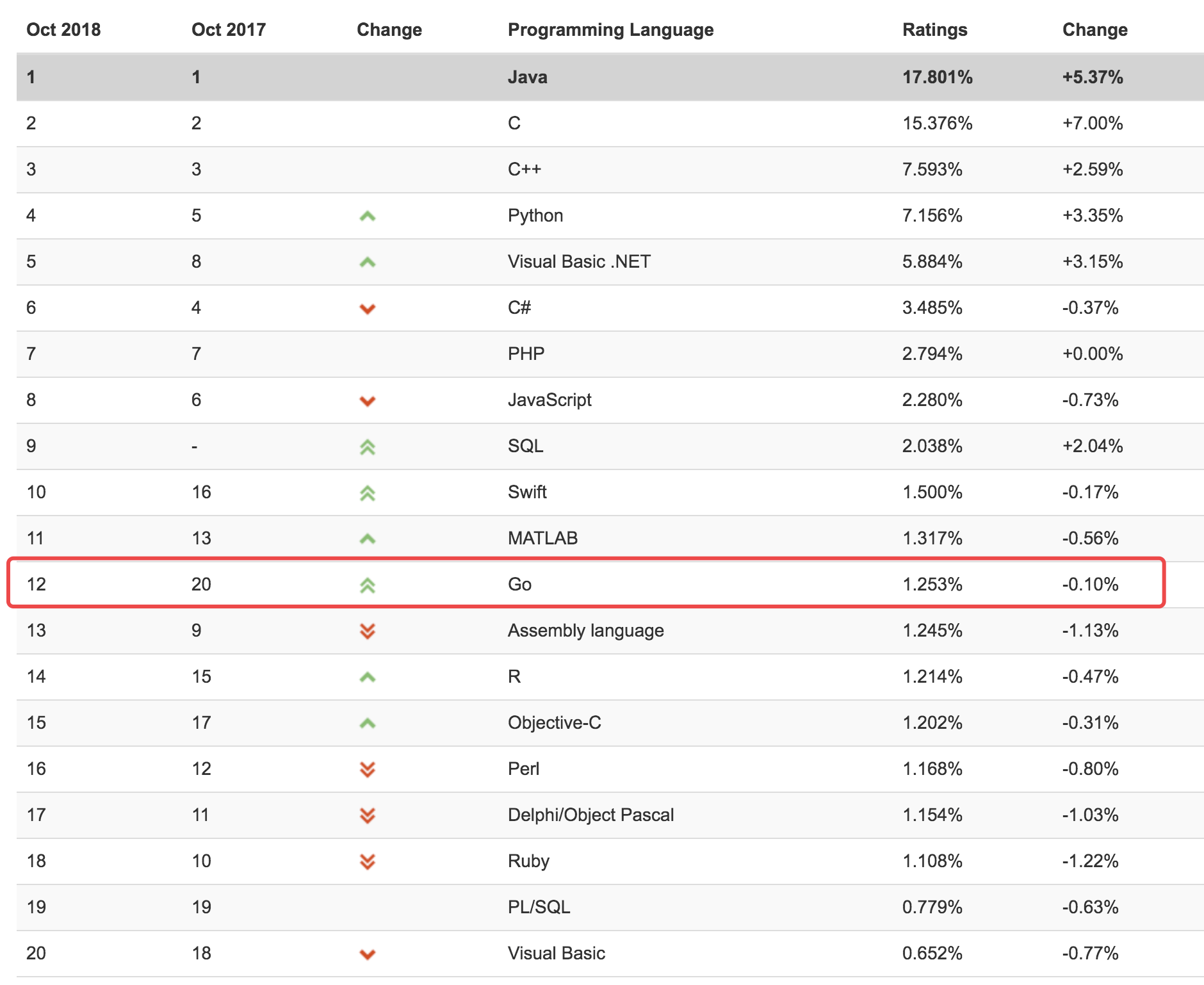Click the double up arrow in SQL row
The image size is (1204, 985).
click(367, 447)
